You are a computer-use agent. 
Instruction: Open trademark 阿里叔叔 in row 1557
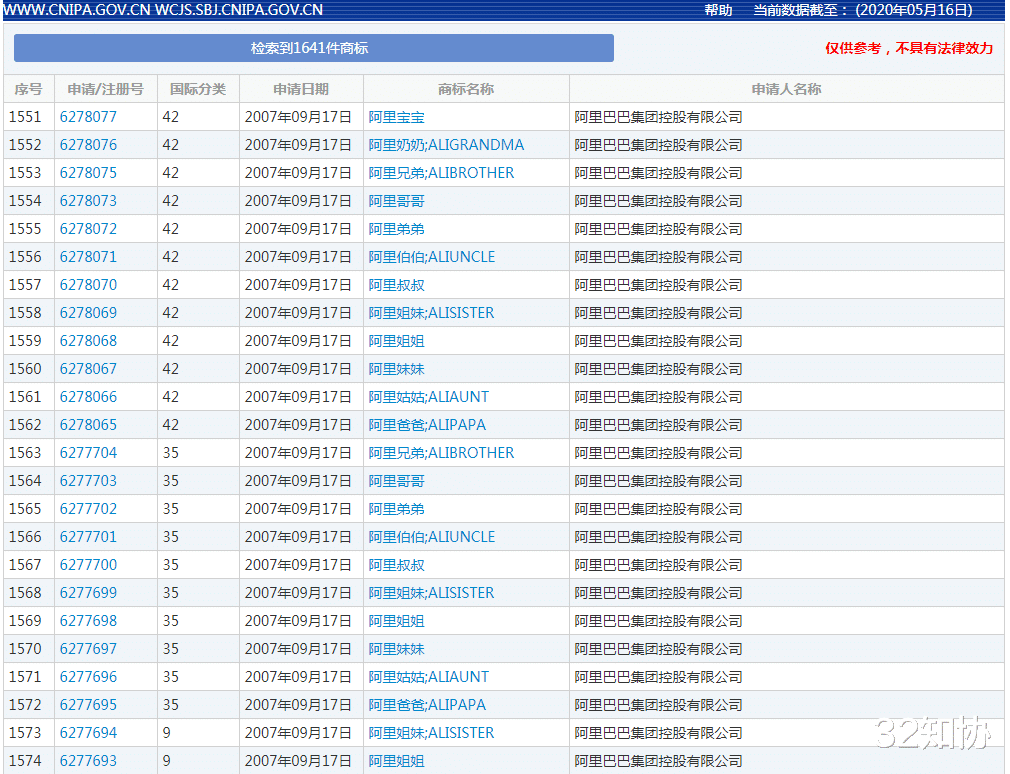pos(396,285)
